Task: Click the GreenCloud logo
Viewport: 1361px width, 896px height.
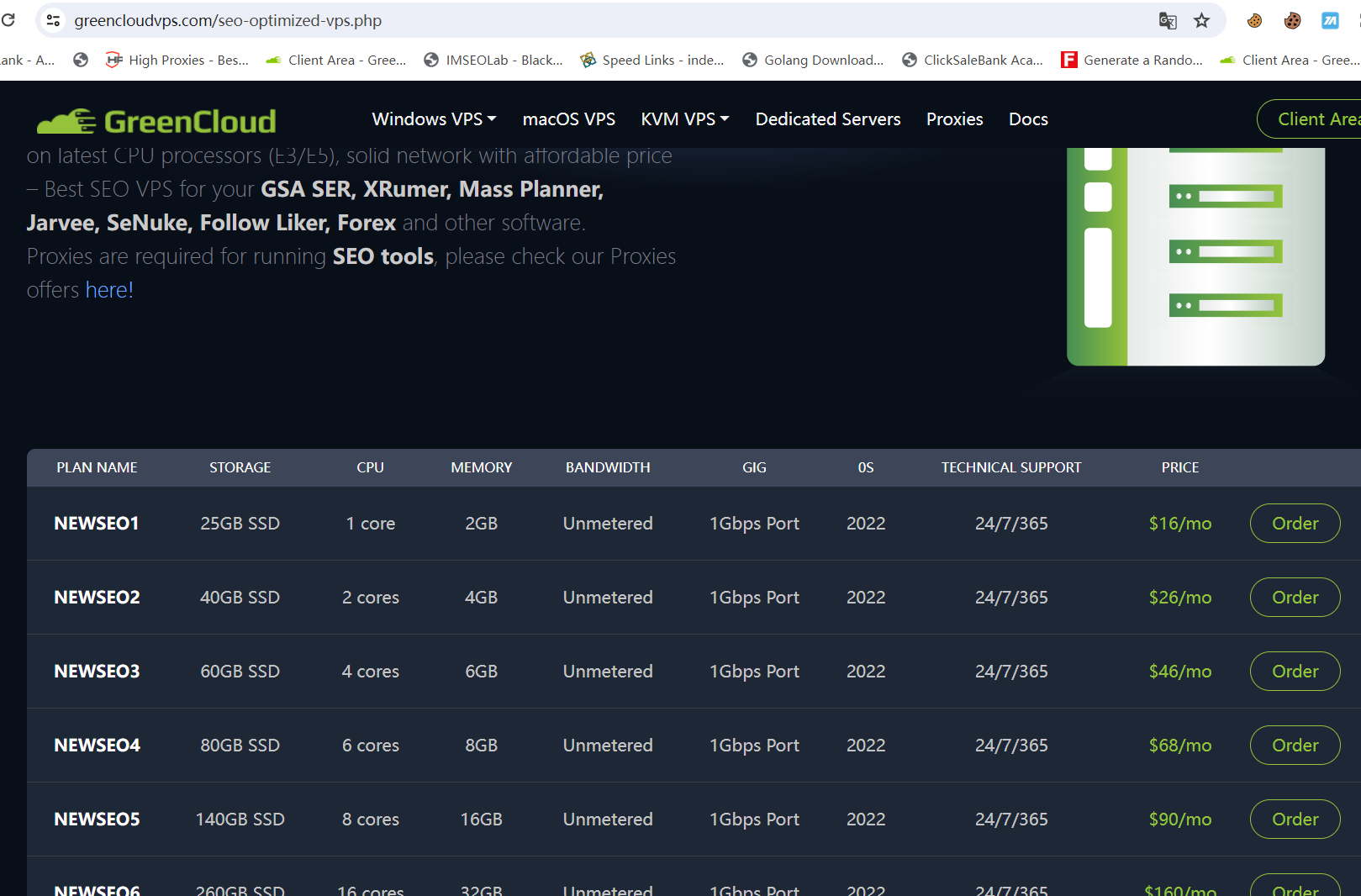Action: 156,121
